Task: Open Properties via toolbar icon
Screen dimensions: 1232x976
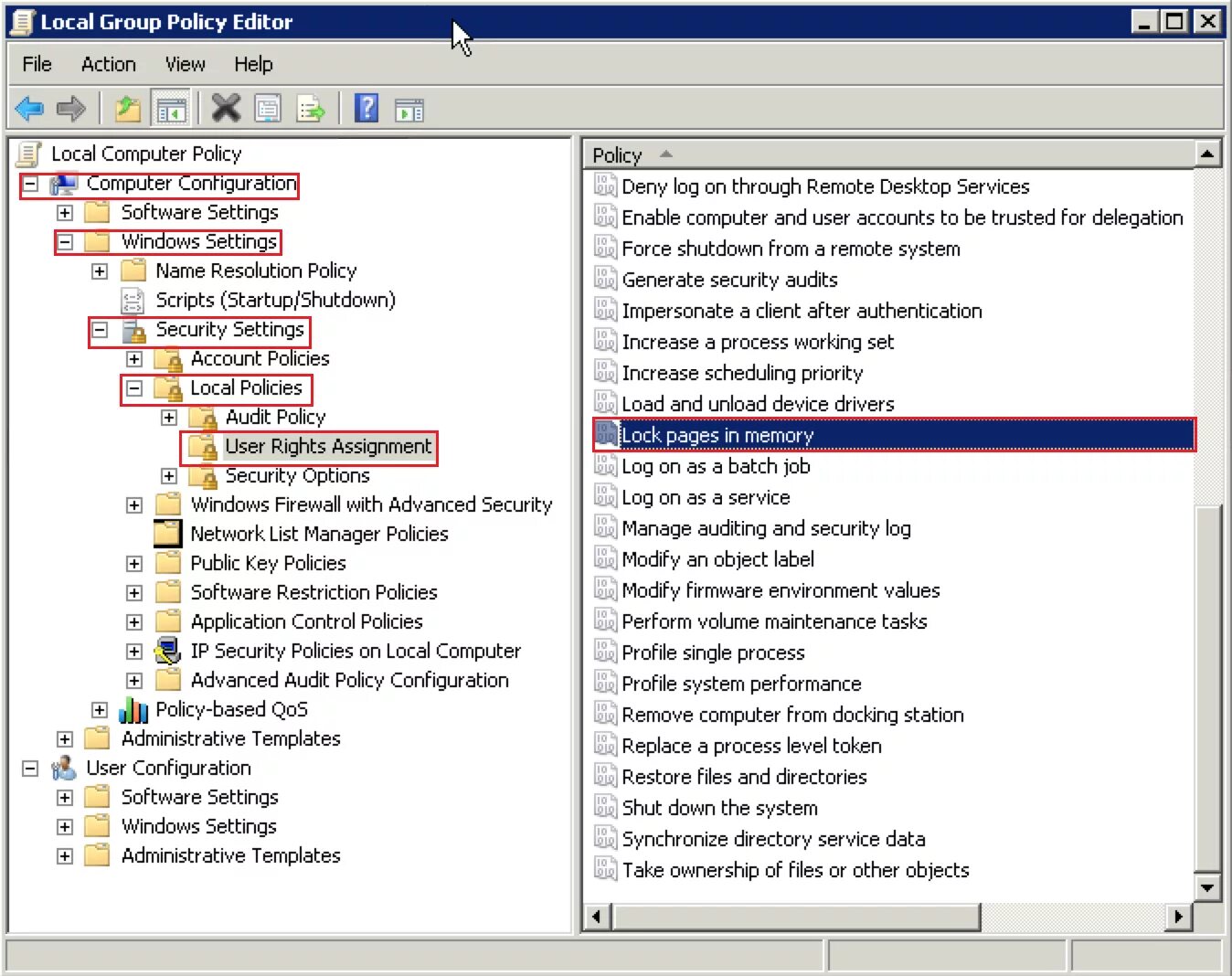Action: (x=268, y=110)
